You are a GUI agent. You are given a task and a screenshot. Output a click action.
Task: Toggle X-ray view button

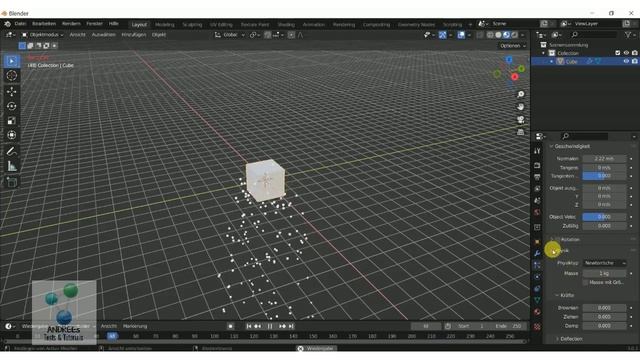pyautogui.click(x=480, y=35)
